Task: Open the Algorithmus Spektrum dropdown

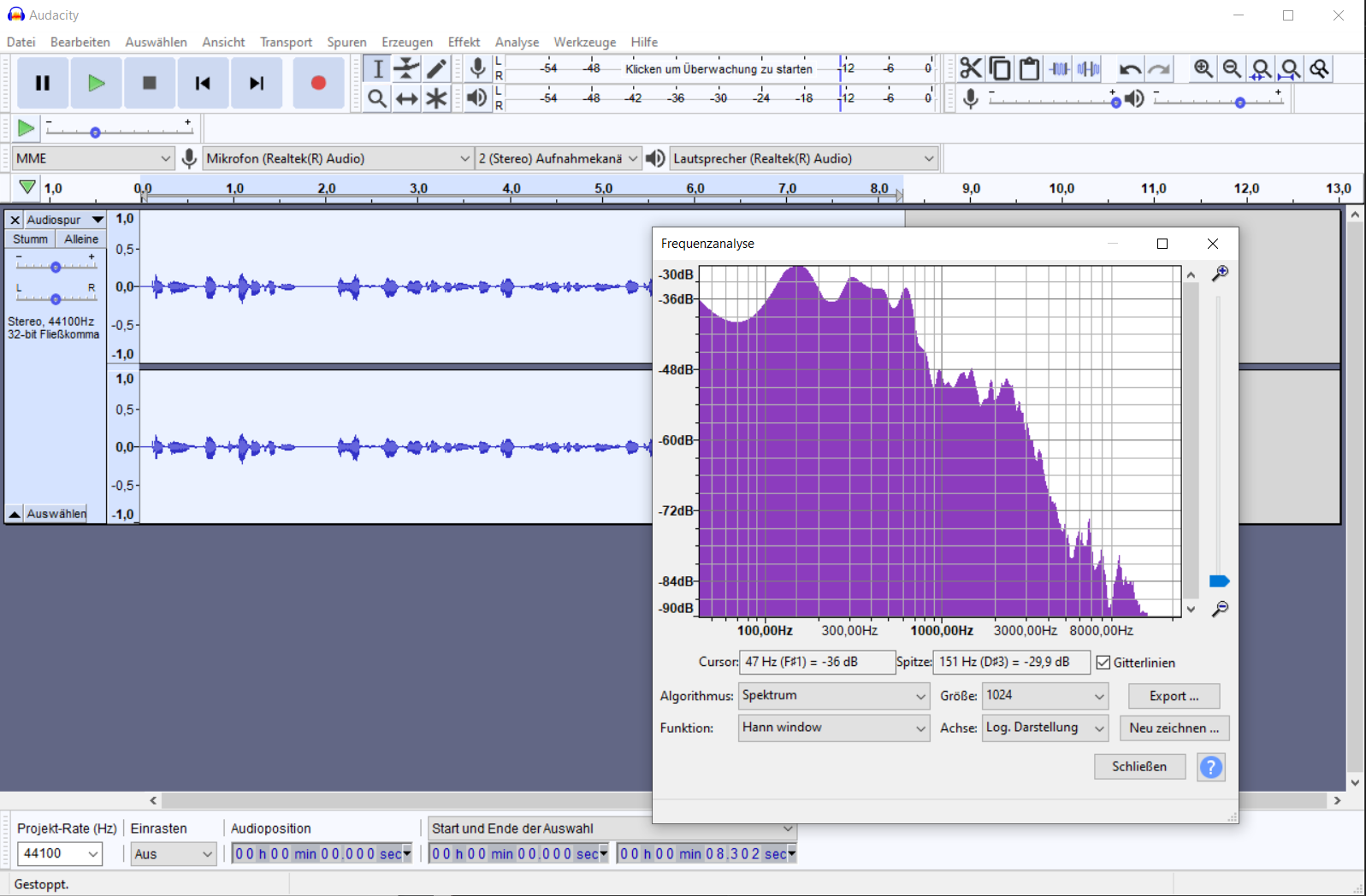Action: pyautogui.click(x=834, y=696)
